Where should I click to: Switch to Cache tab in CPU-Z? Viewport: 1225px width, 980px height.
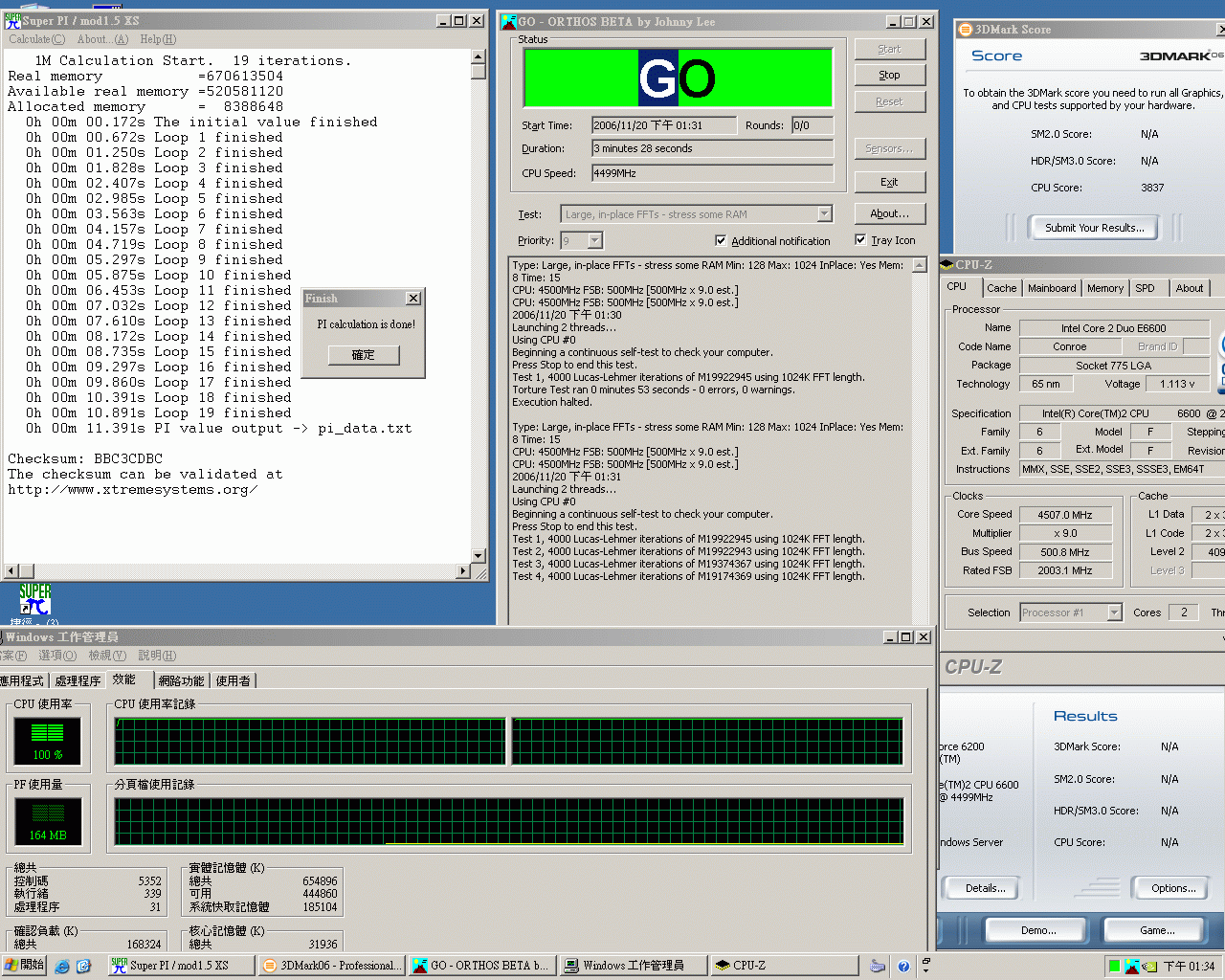click(x=1001, y=288)
